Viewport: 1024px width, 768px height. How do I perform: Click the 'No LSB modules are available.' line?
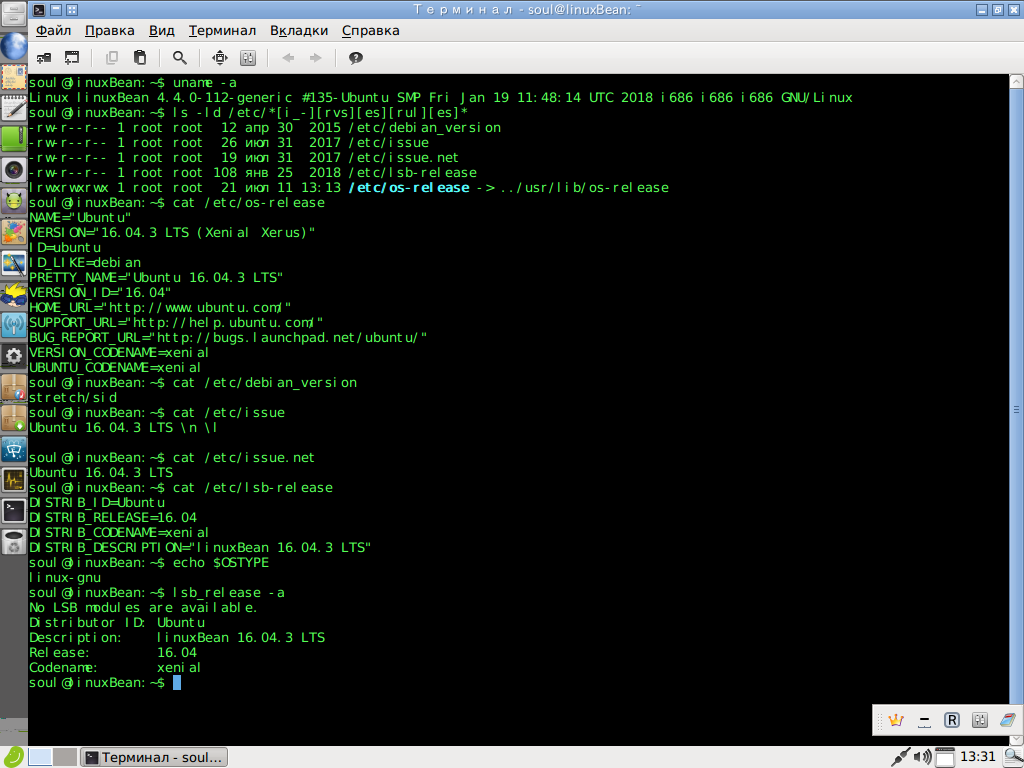tap(143, 608)
